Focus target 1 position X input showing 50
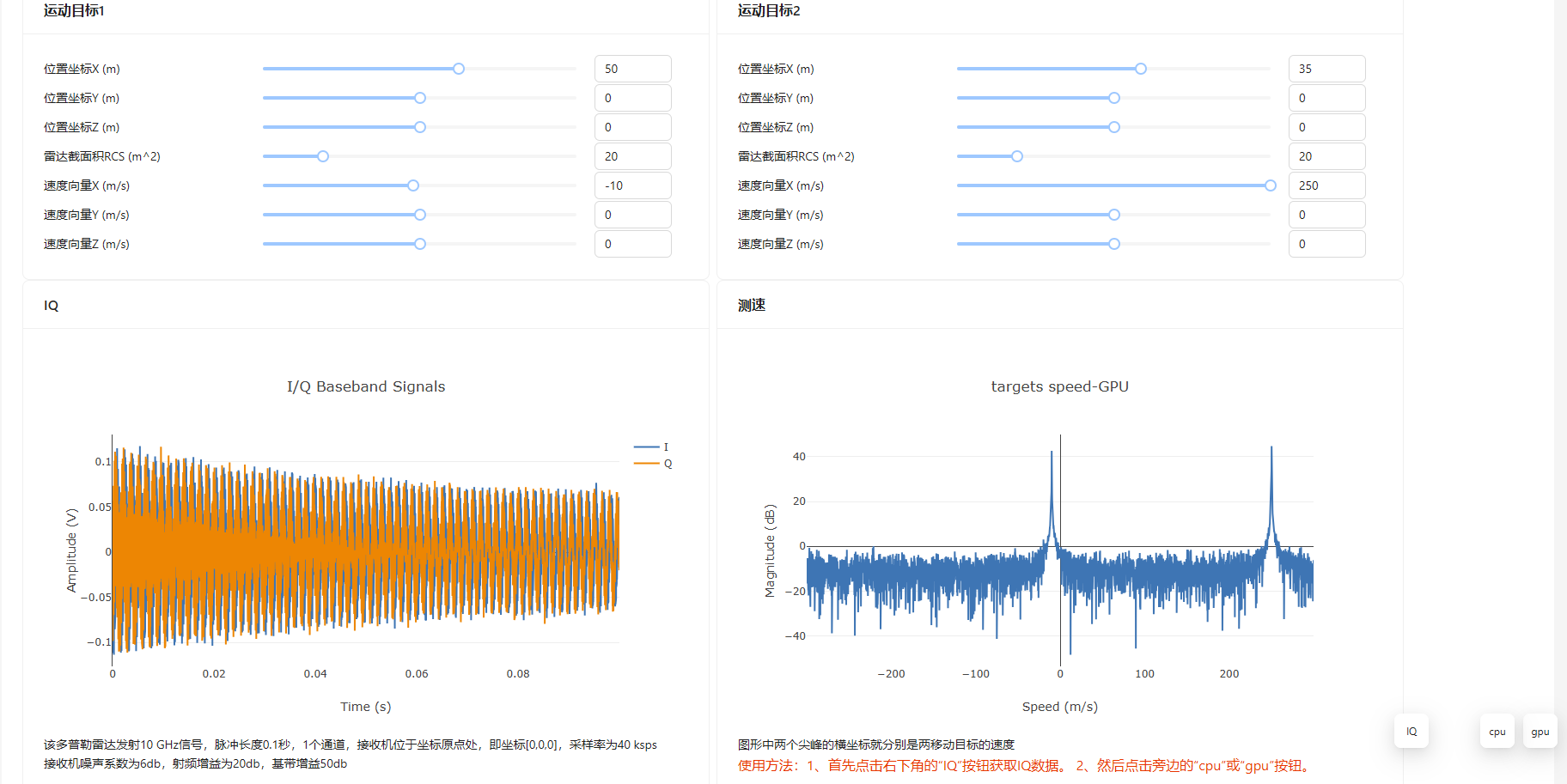 coord(632,69)
